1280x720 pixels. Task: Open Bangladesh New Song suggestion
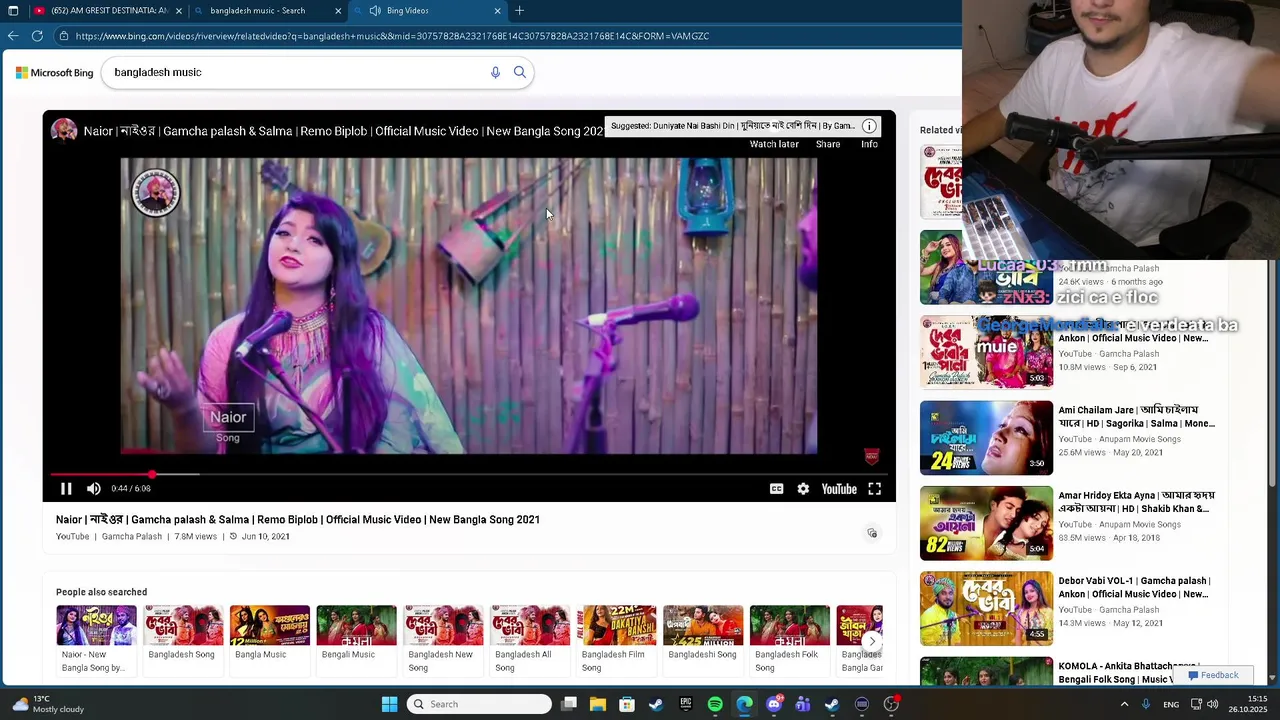coord(443,639)
